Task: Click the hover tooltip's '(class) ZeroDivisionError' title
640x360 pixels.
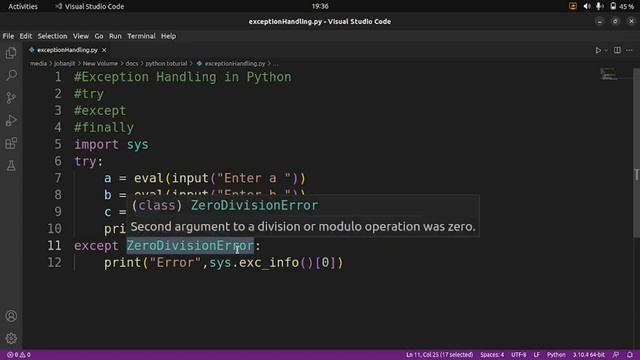Action: (x=225, y=205)
